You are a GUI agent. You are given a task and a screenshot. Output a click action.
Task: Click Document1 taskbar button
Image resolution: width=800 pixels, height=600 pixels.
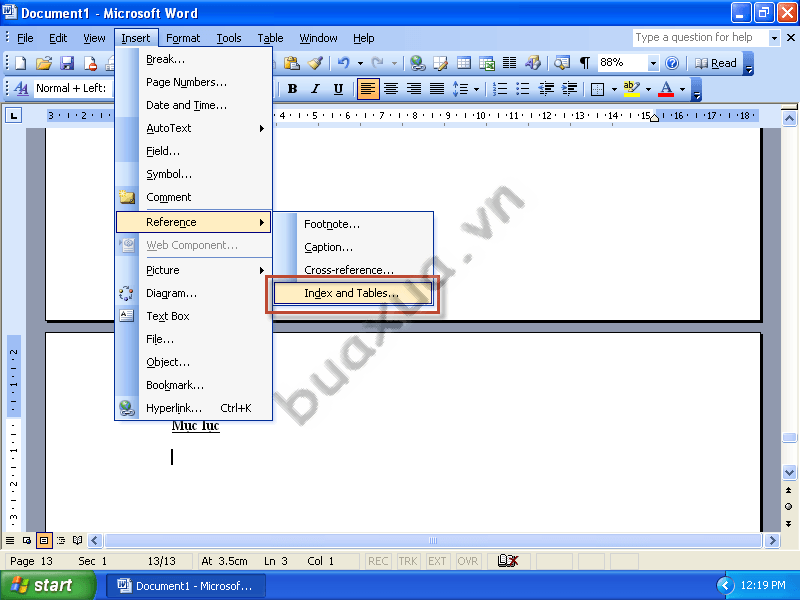click(x=186, y=586)
